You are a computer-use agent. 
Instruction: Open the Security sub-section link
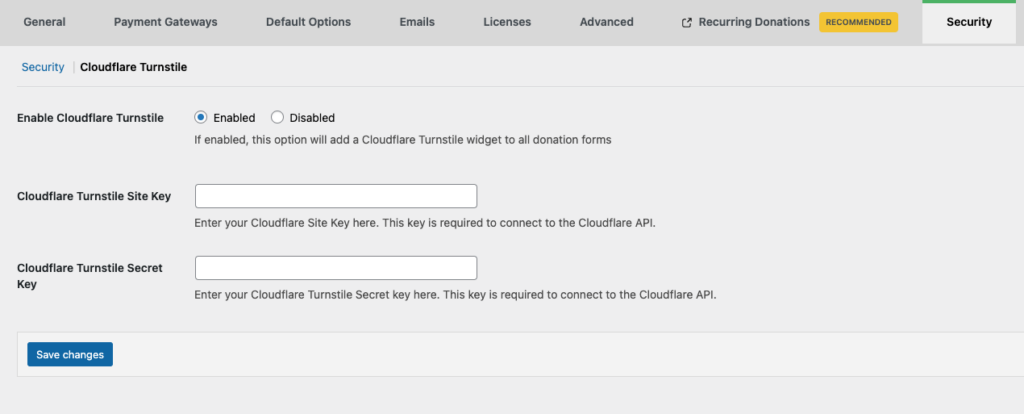pos(43,67)
